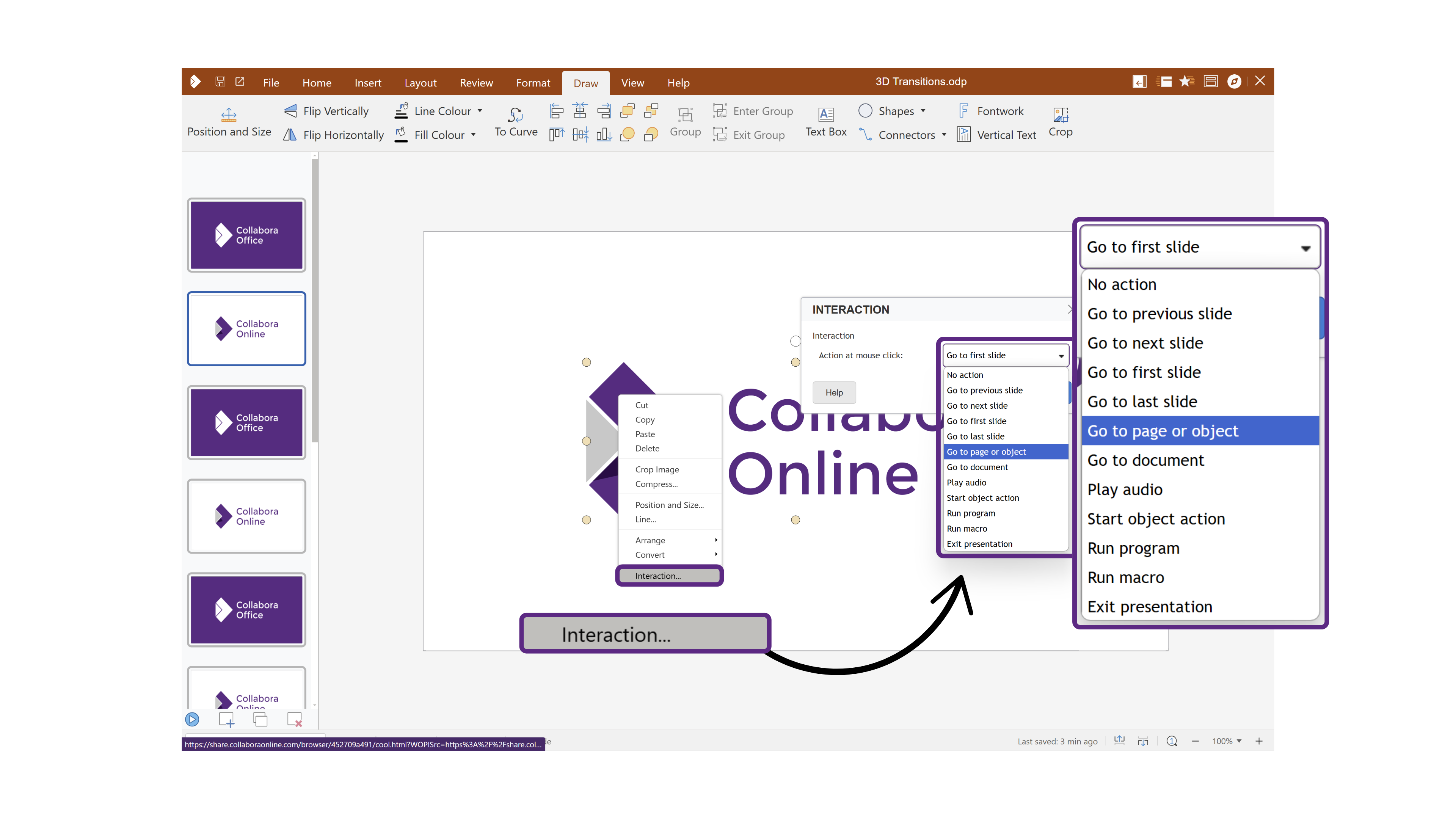The image size is (1456, 819).
Task: Apply the current Fill Colour swatch
Action: coord(401,135)
